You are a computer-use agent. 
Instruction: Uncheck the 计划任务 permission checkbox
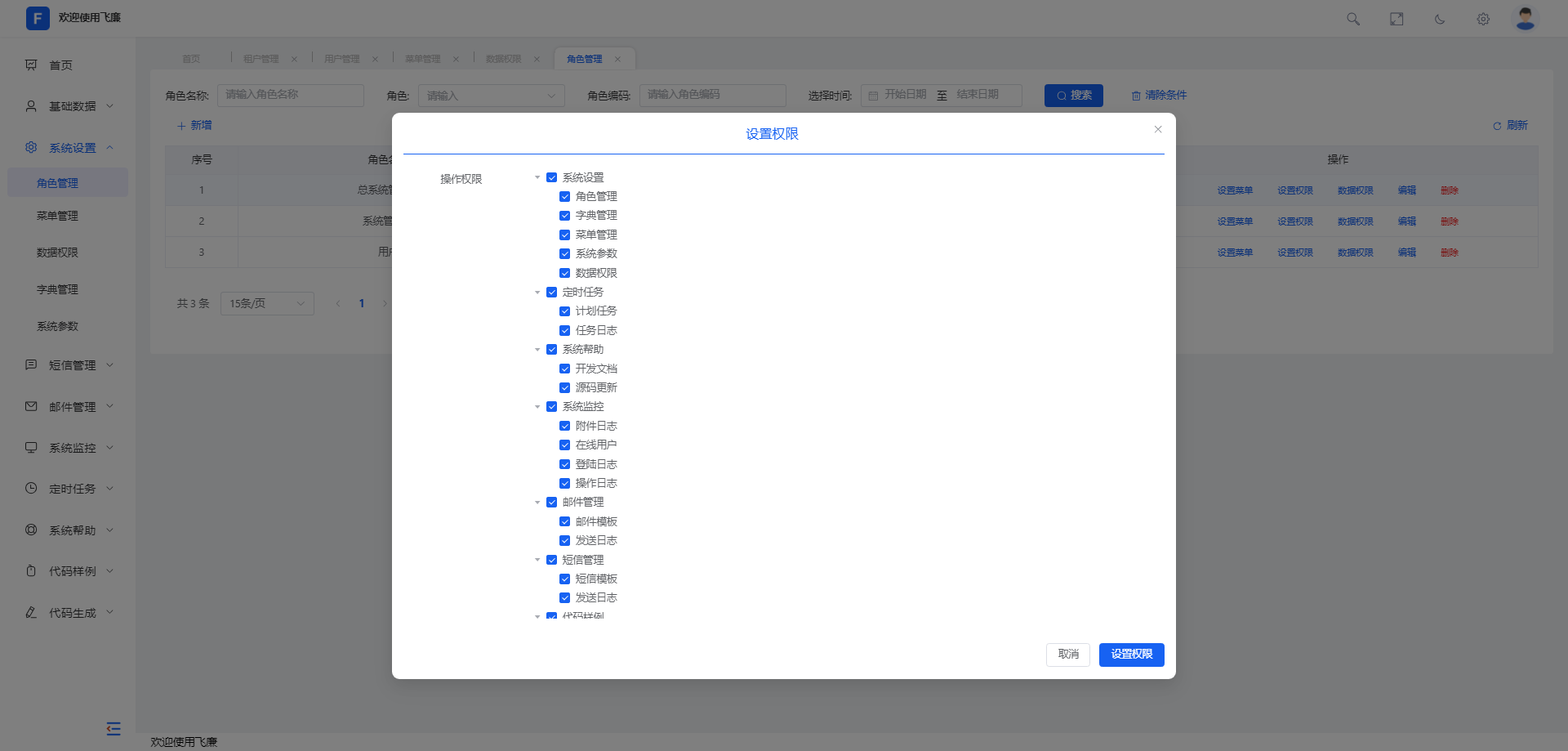click(564, 311)
